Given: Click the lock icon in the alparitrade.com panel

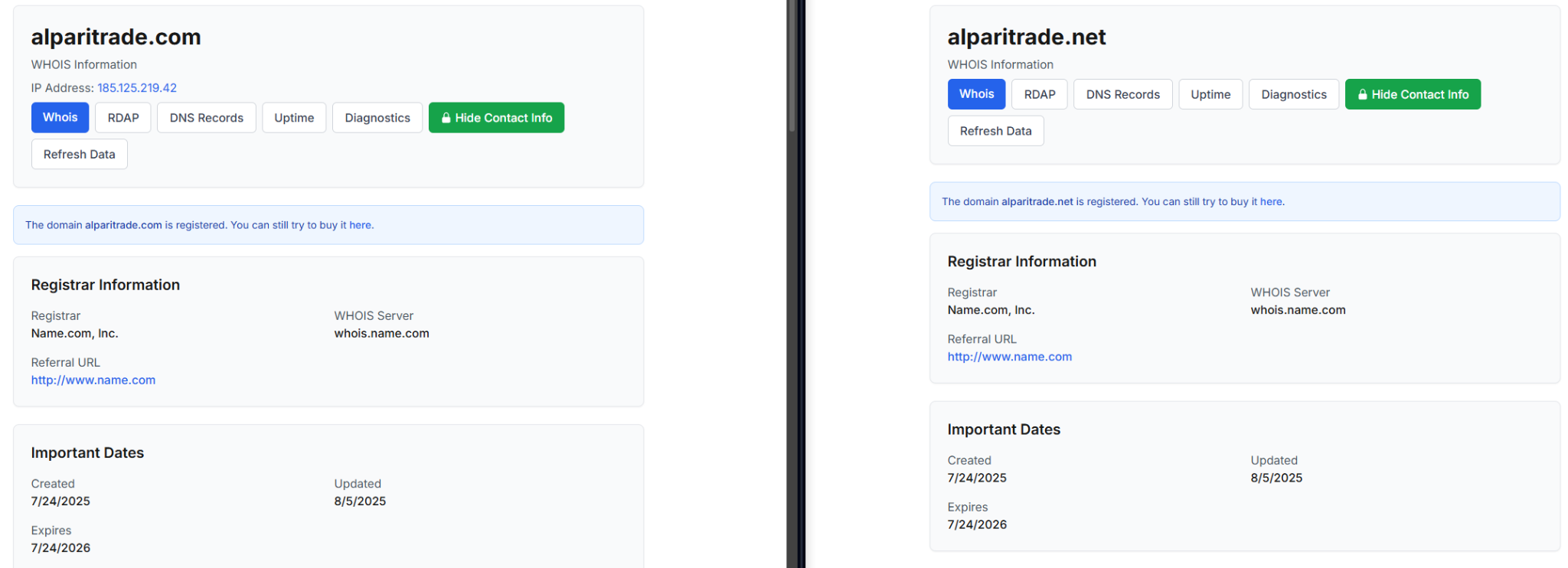Looking at the screenshot, I should click(x=446, y=118).
